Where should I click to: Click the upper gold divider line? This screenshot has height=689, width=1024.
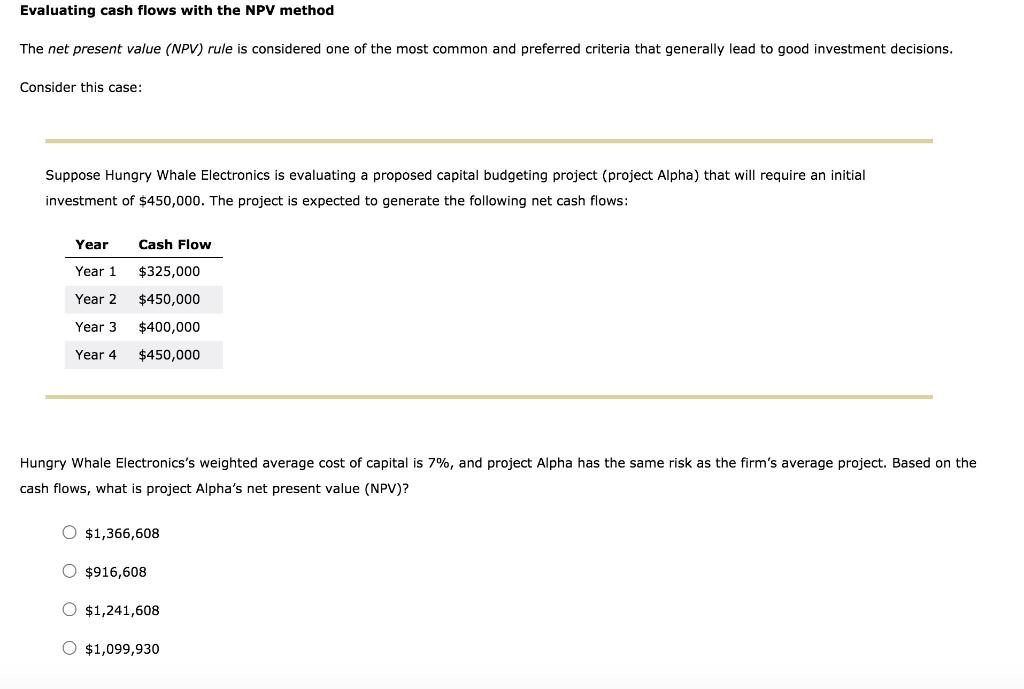(x=487, y=139)
